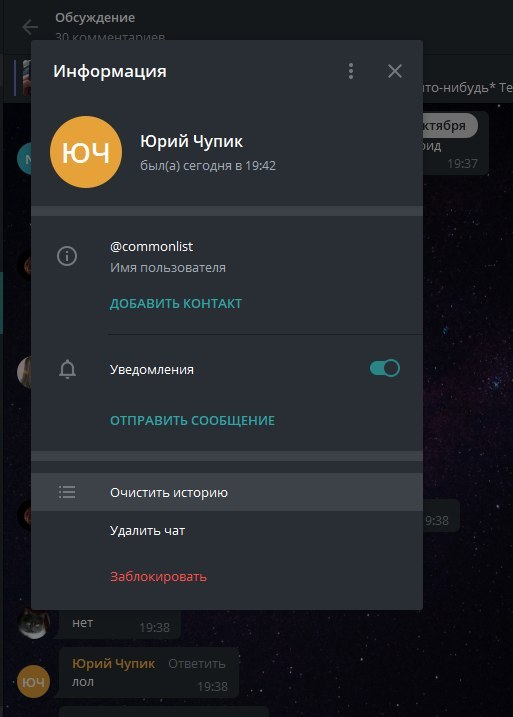513x717 pixels.
Task: Toggle the Уведомления switch off
Action: (x=385, y=368)
